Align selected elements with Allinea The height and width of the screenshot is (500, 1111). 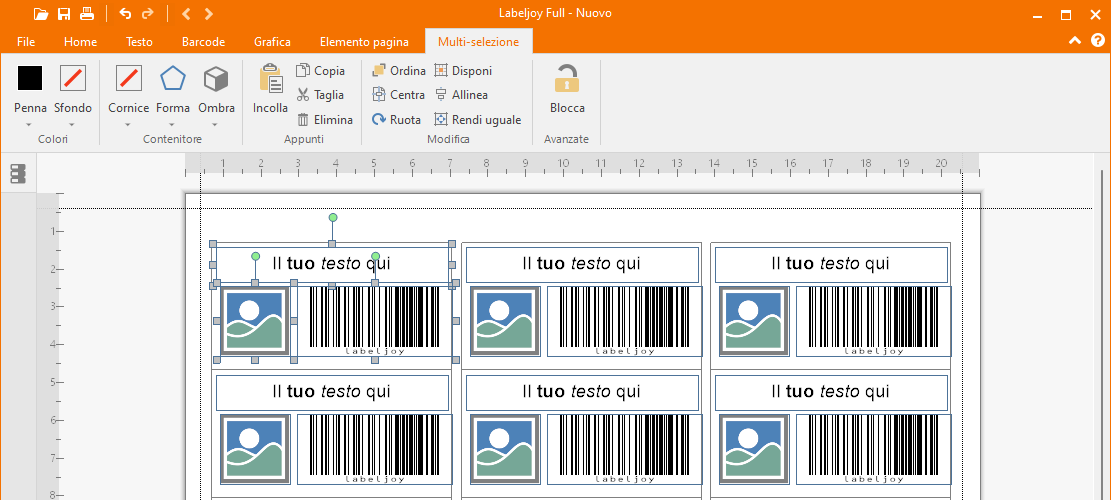pos(461,95)
